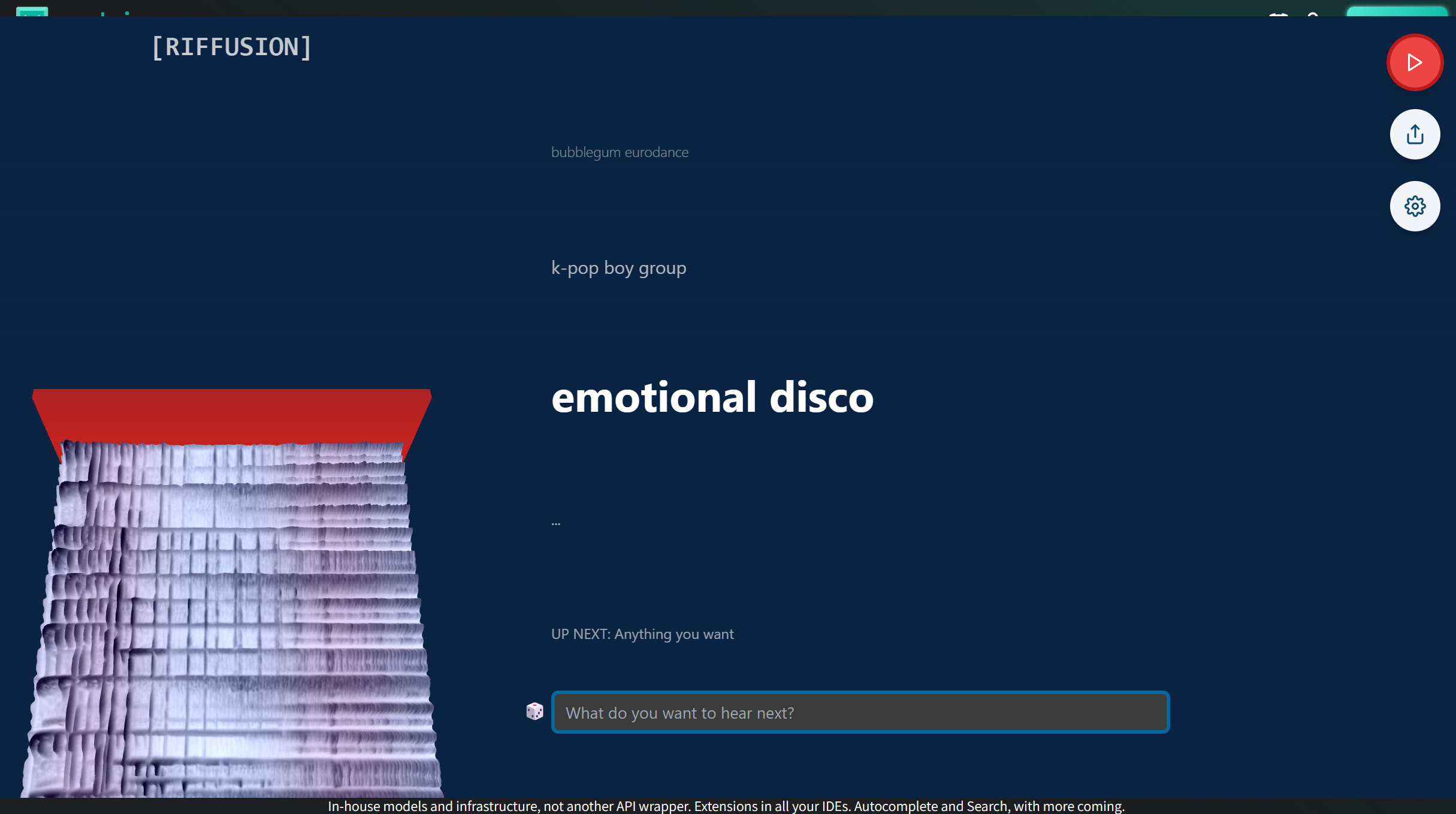Click 'Autocomplete and Search' in the bottom banner
The image size is (1456, 814).
click(x=932, y=806)
